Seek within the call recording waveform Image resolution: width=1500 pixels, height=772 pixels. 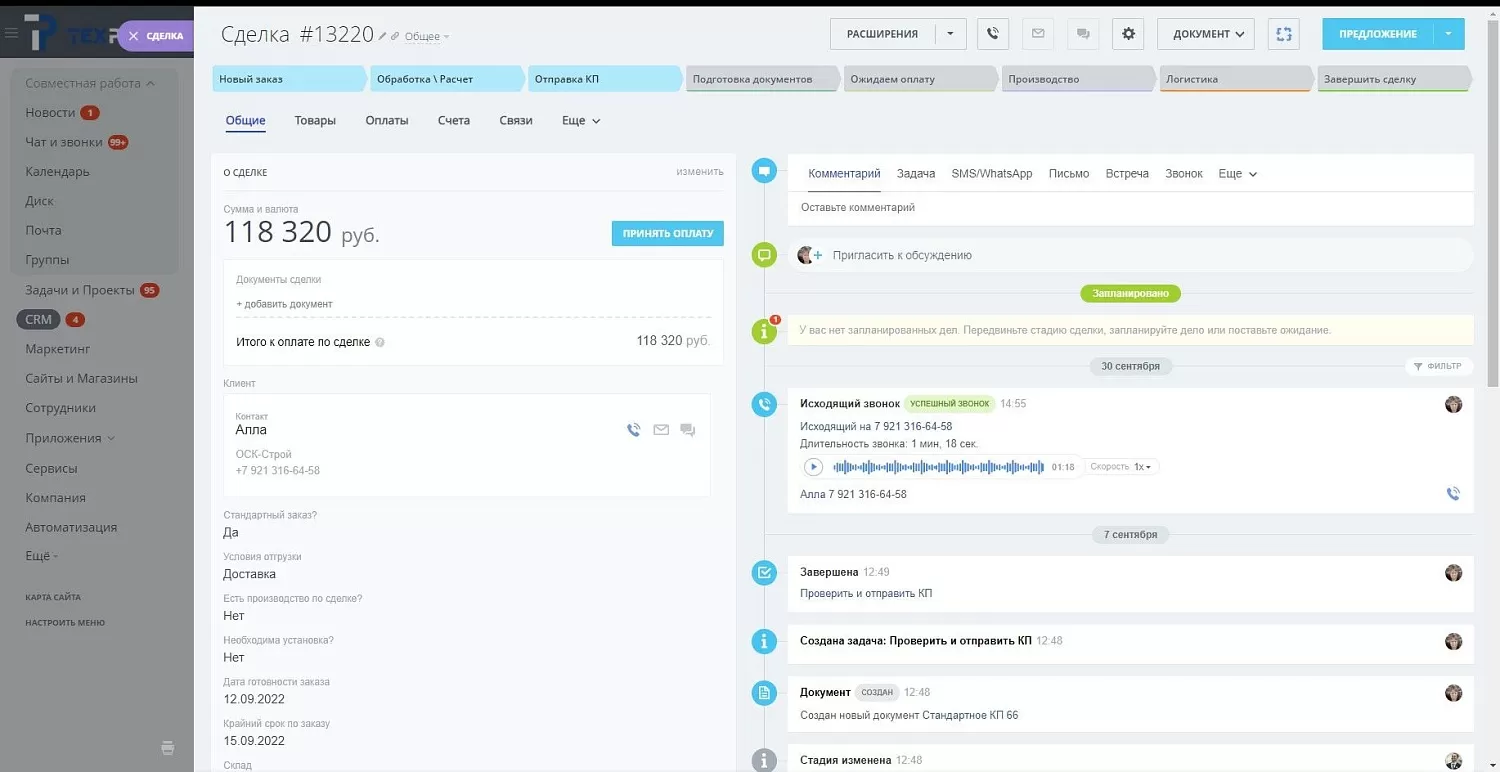coord(940,466)
